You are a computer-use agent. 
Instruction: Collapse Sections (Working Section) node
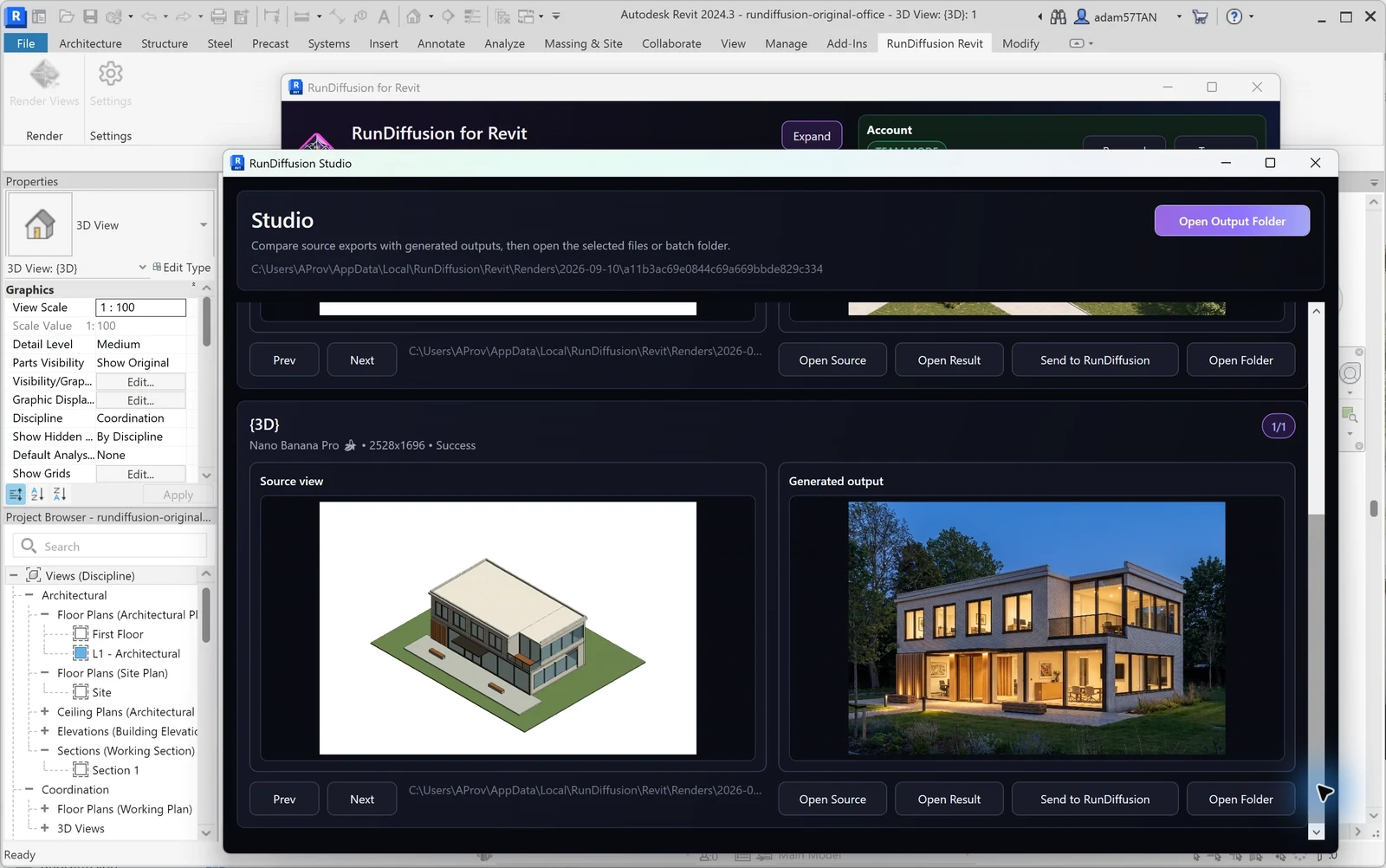click(44, 750)
